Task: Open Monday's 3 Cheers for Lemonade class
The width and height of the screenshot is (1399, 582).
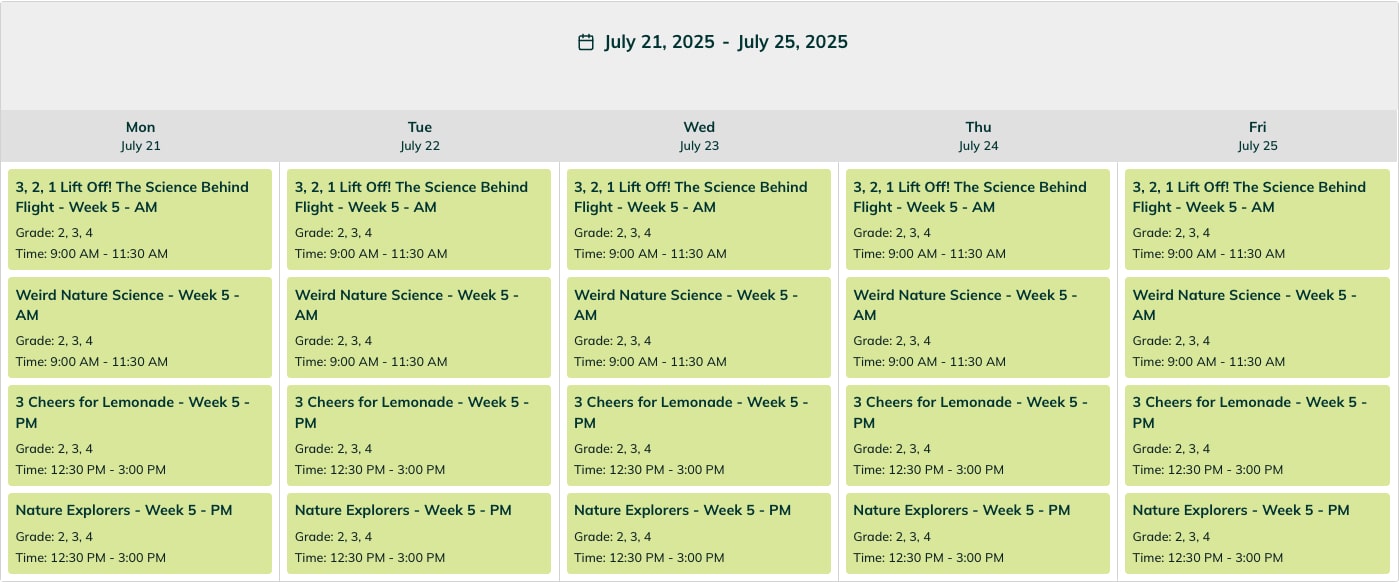Action: (x=140, y=435)
